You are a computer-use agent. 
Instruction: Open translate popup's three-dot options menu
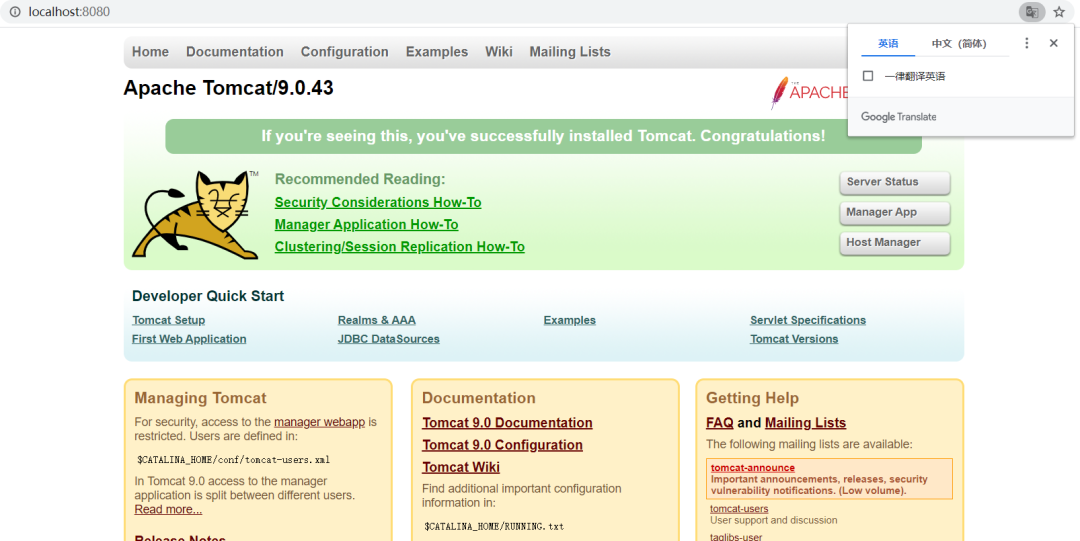tap(1026, 43)
